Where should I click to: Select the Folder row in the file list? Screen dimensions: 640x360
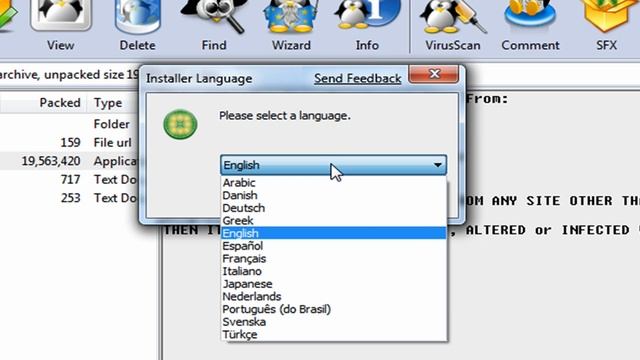[x=69, y=124]
